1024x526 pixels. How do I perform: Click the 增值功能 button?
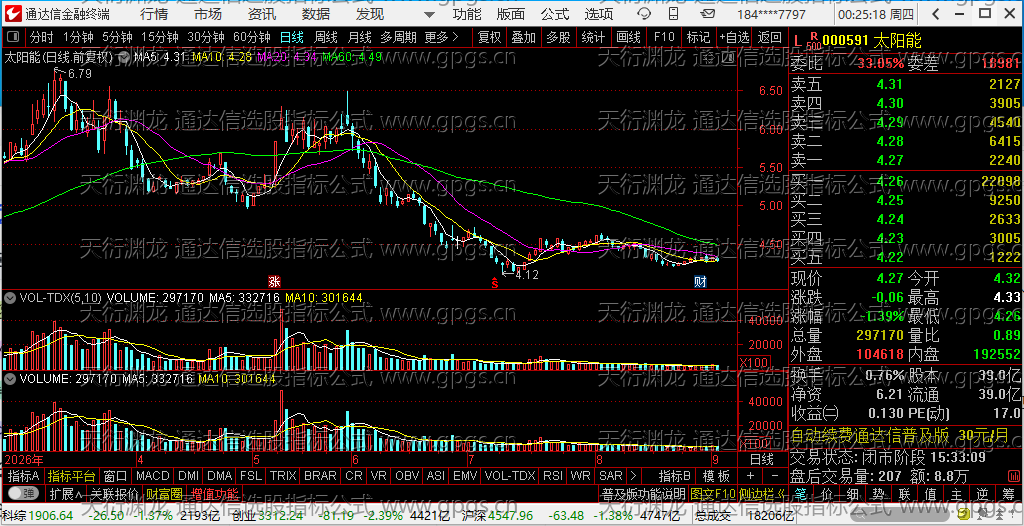[x=215, y=493]
